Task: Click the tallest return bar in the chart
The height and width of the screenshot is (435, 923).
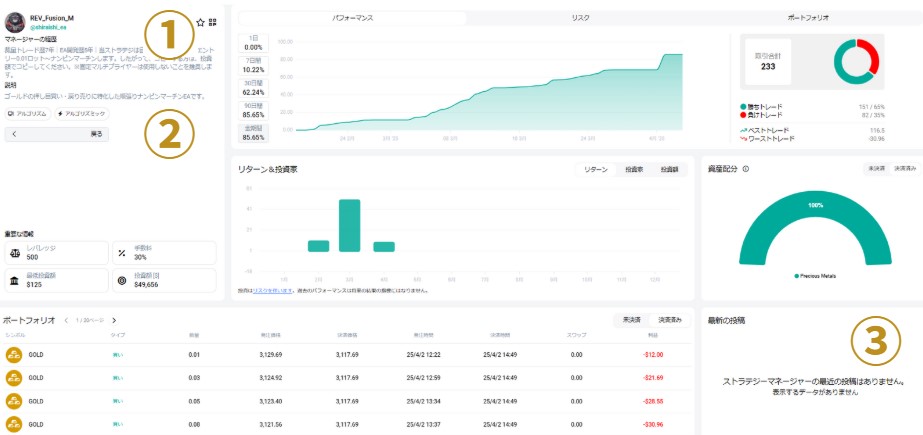Action: pos(350,225)
